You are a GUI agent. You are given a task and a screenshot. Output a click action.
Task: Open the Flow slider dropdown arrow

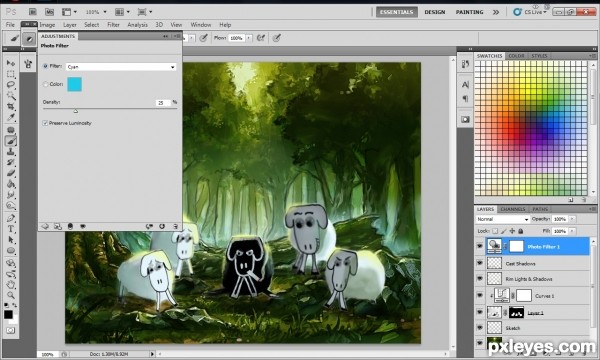pos(249,38)
